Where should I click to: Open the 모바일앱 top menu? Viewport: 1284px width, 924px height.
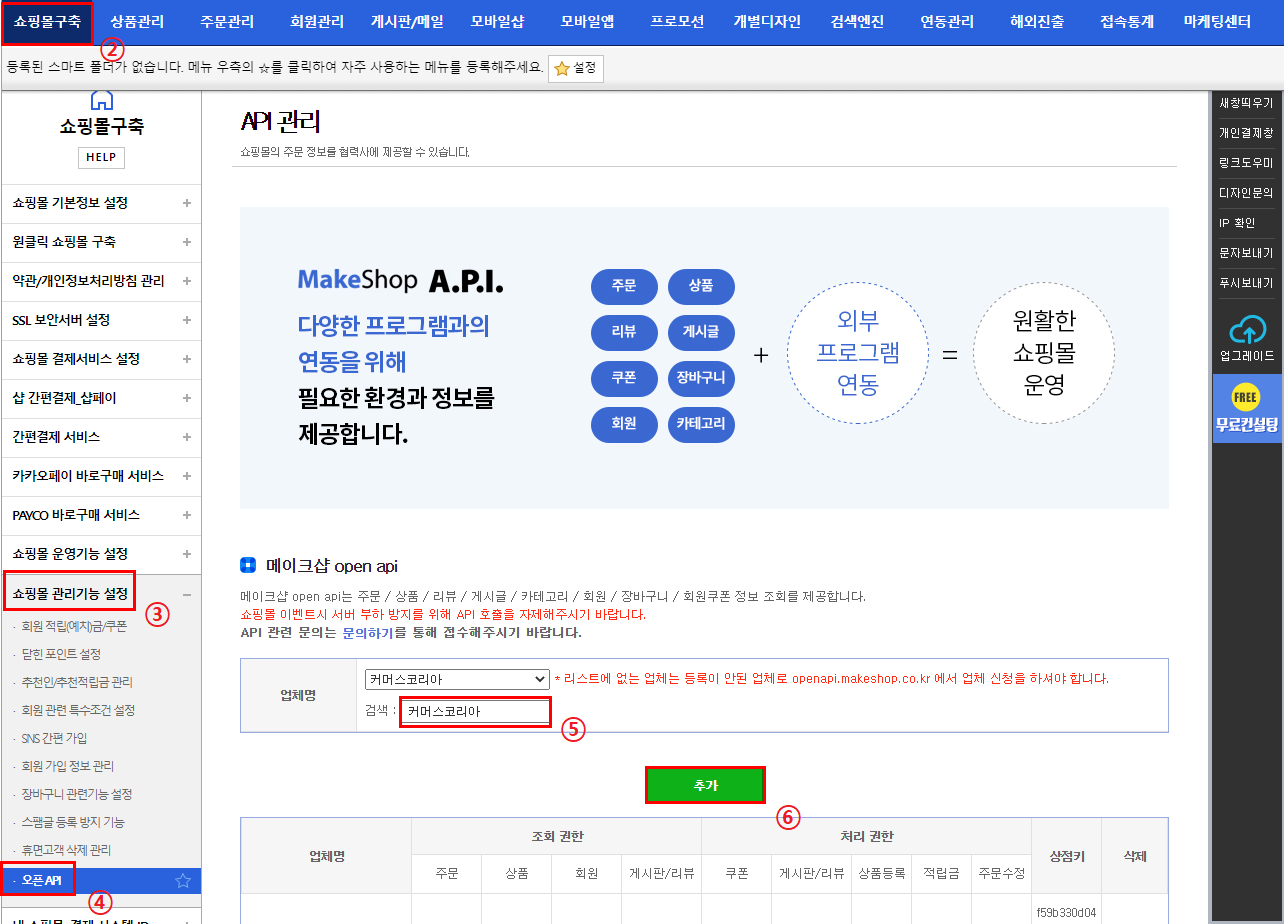[x=587, y=22]
